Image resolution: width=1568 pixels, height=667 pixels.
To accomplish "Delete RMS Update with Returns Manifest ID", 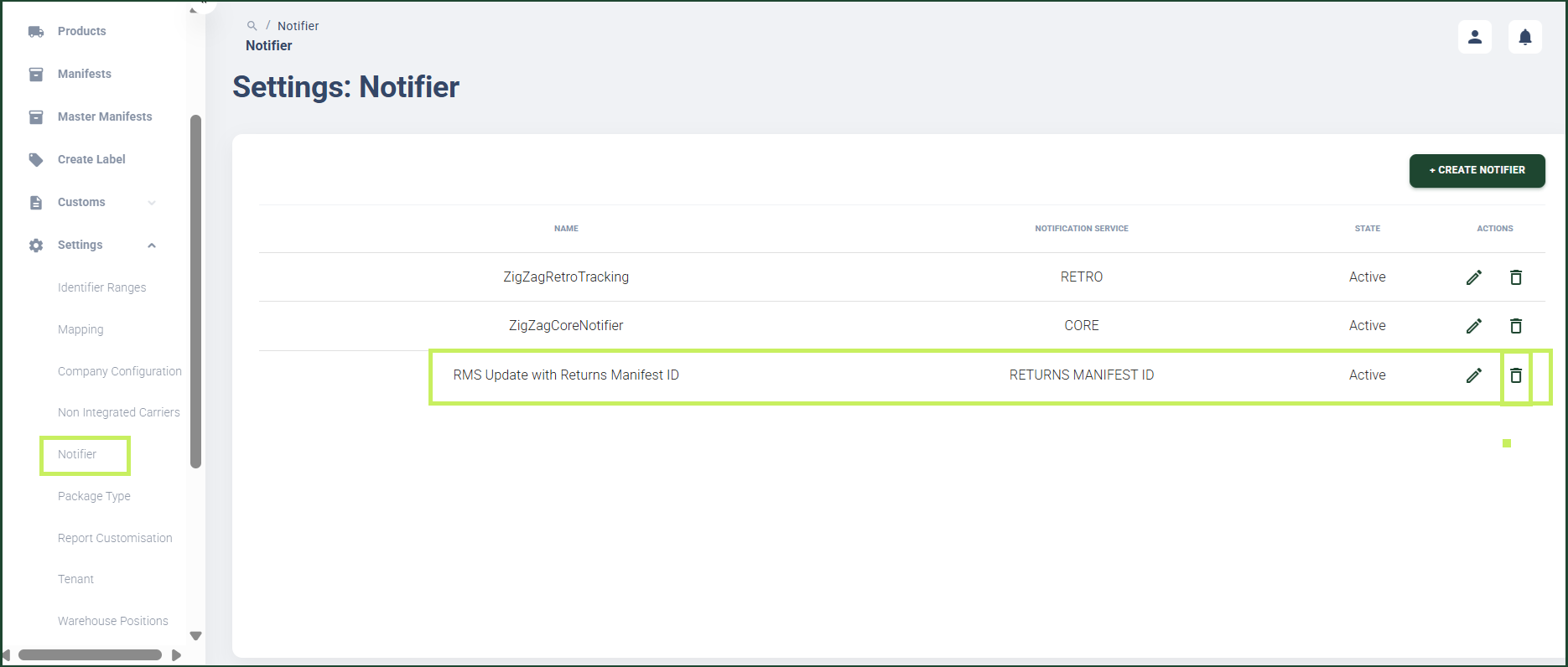I will tap(1516, 375).
